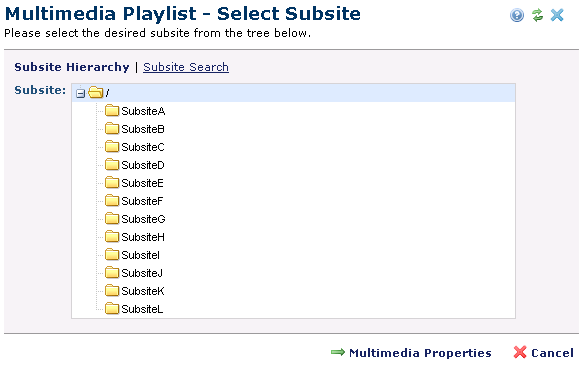The image size is (582, 365).
Task: Select SubsiteC in the tree
Action: [x=143, y=147]
